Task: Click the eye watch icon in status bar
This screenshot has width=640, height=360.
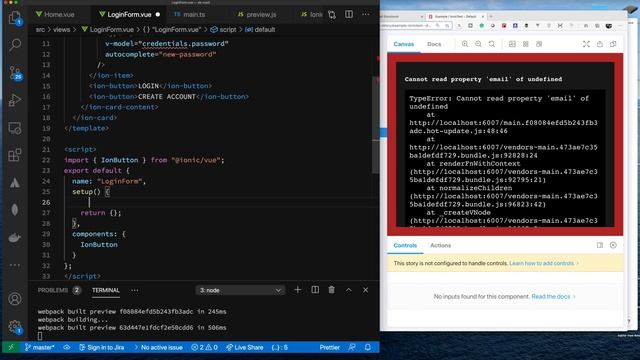Action: pyautogui.click(x=67, y=347)
